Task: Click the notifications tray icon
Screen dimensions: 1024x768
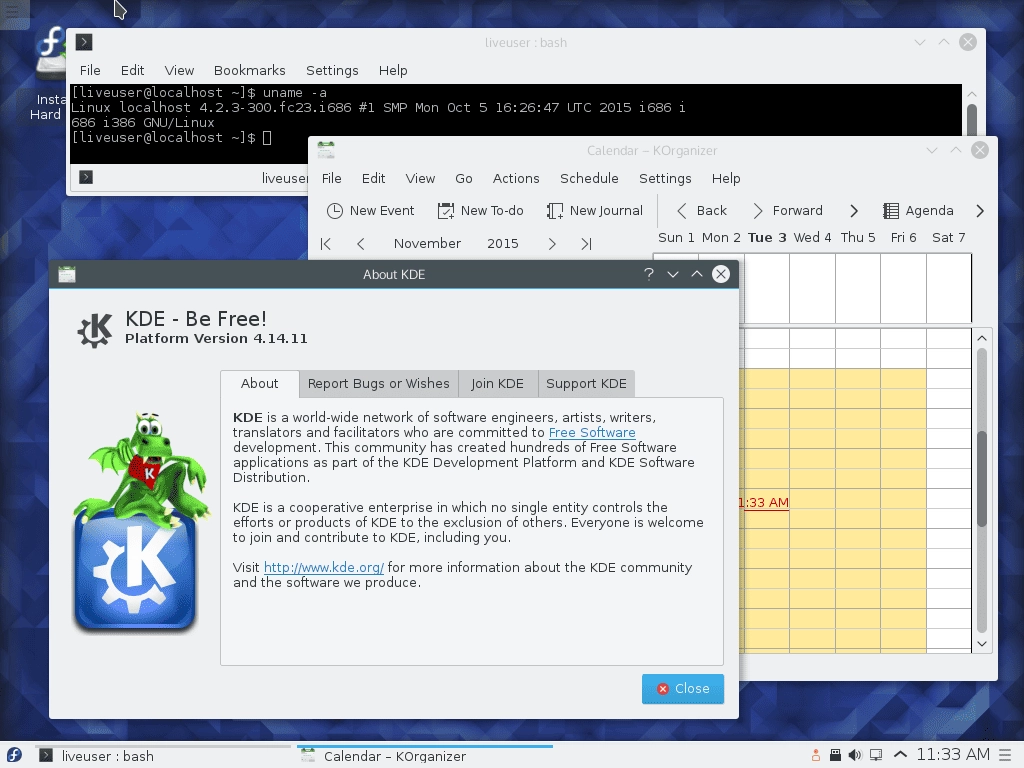Action: 816,756
